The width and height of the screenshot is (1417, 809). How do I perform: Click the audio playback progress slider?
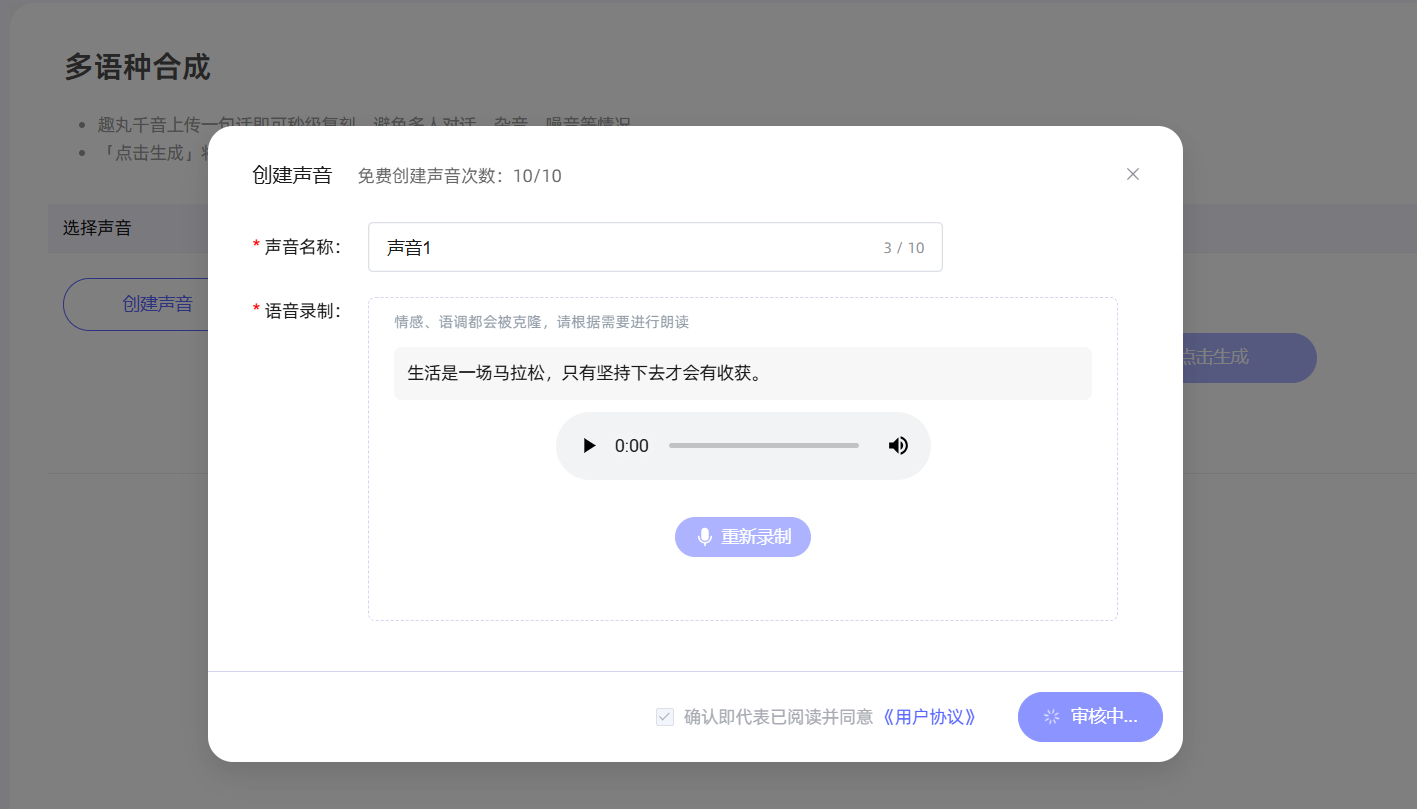[763, 445]
